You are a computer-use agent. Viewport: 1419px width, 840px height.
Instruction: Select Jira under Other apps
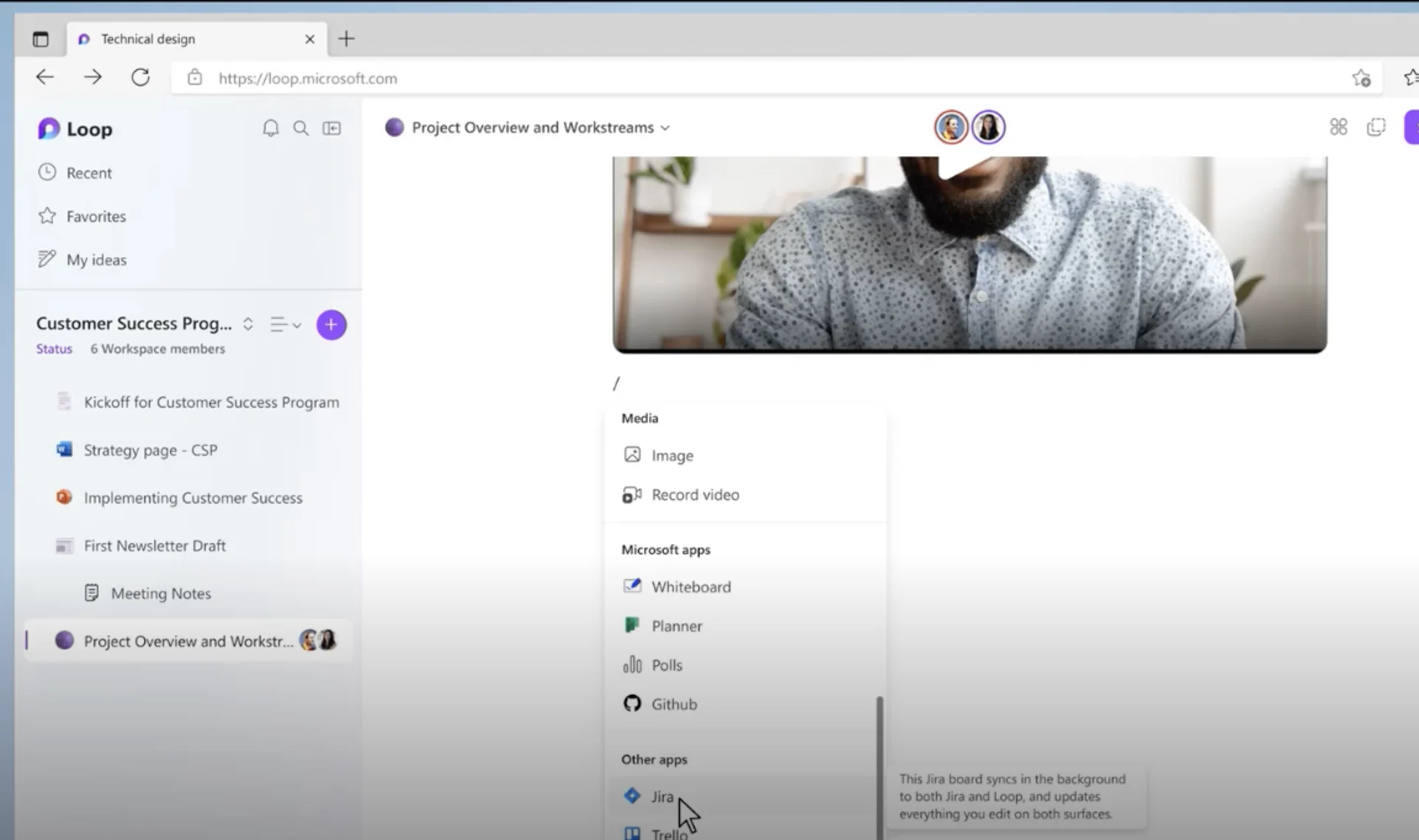661,796
